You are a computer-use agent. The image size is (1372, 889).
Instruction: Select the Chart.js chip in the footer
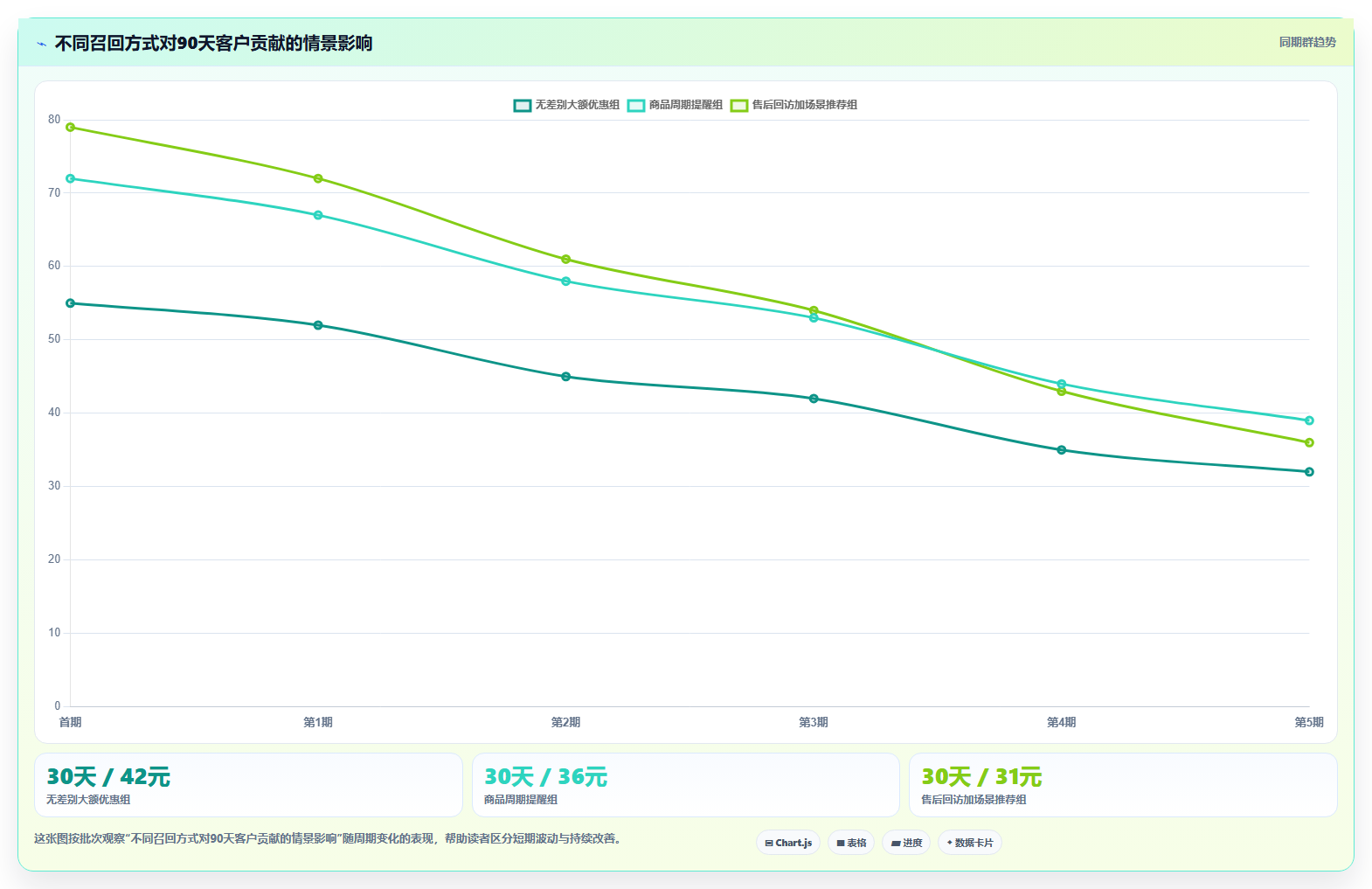788,843
